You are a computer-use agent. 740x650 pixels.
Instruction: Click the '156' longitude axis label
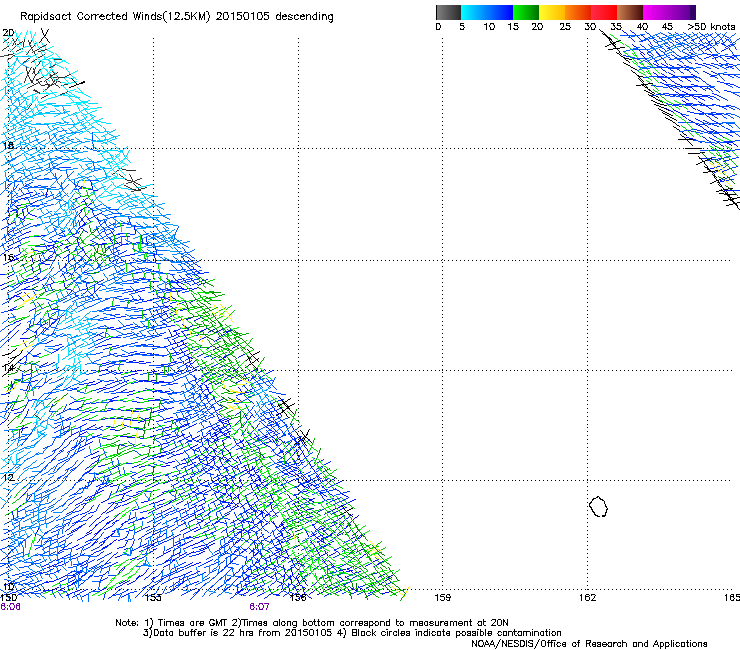pos(298,598)
